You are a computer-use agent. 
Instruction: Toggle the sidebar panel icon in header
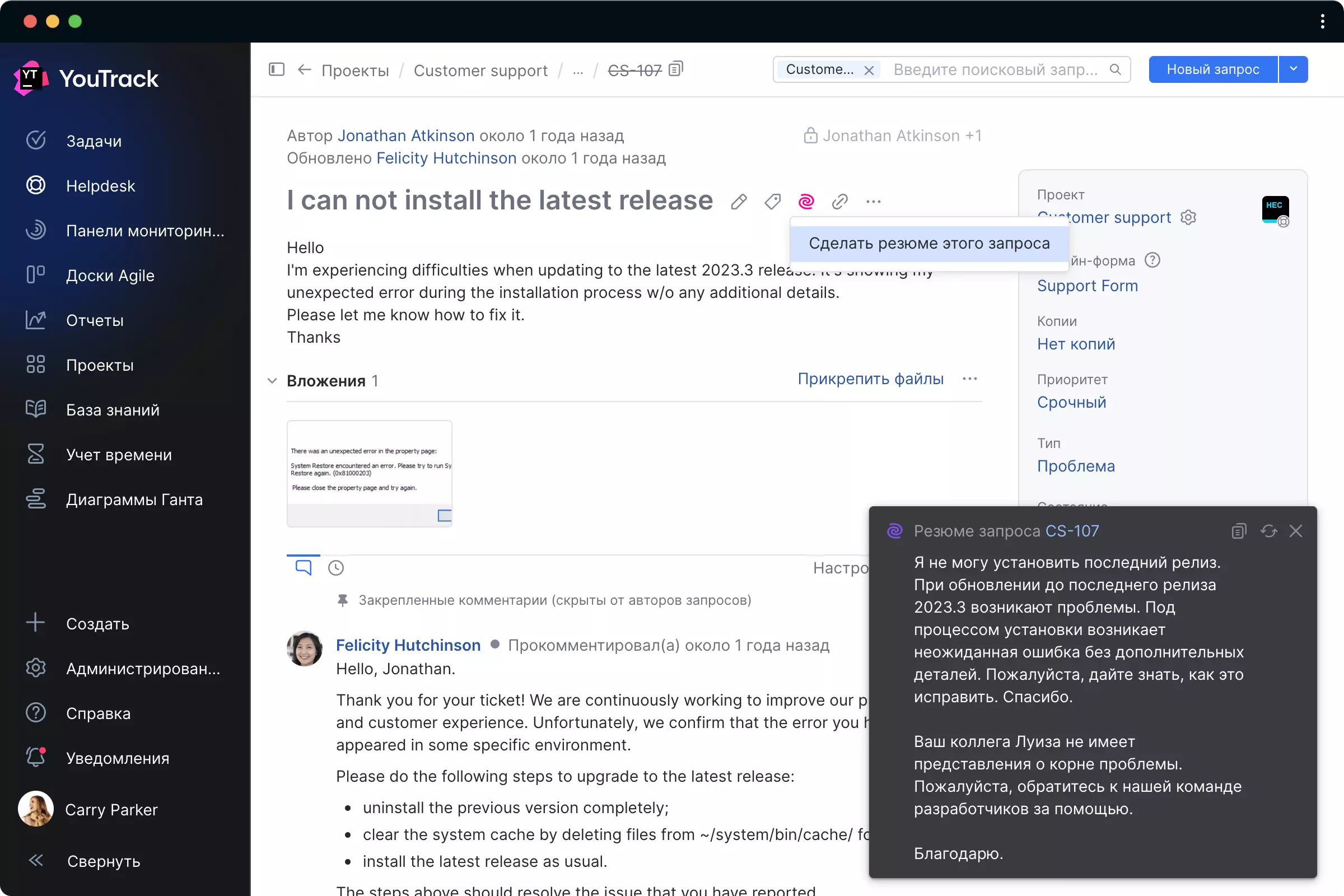(x=277, y=69)
